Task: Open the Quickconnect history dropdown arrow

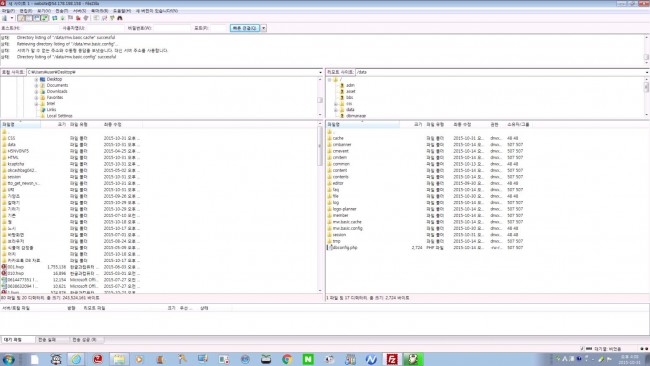Action: click(x=264, y=28)
